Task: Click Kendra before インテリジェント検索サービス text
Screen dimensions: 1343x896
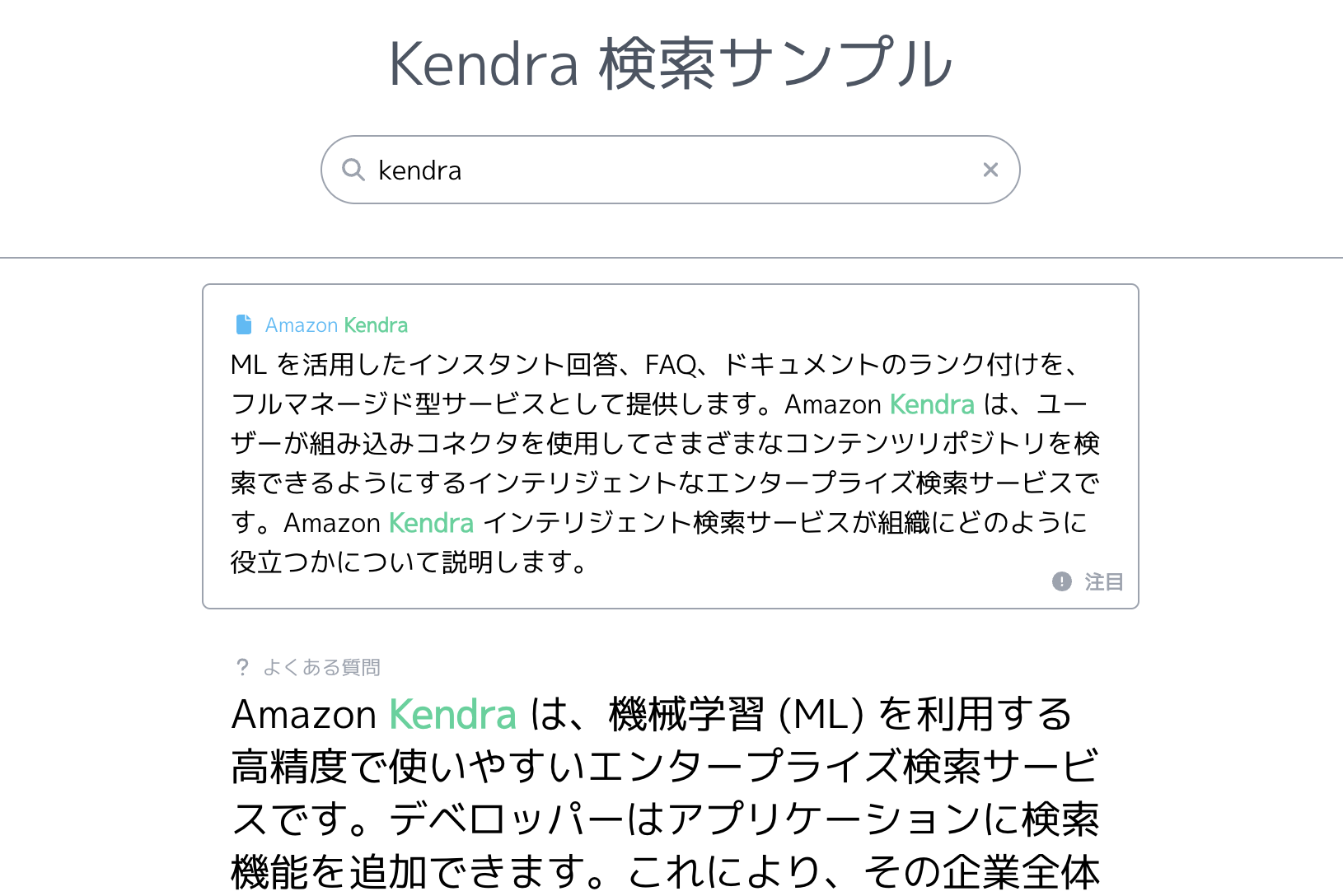Action: pos(431,523)
